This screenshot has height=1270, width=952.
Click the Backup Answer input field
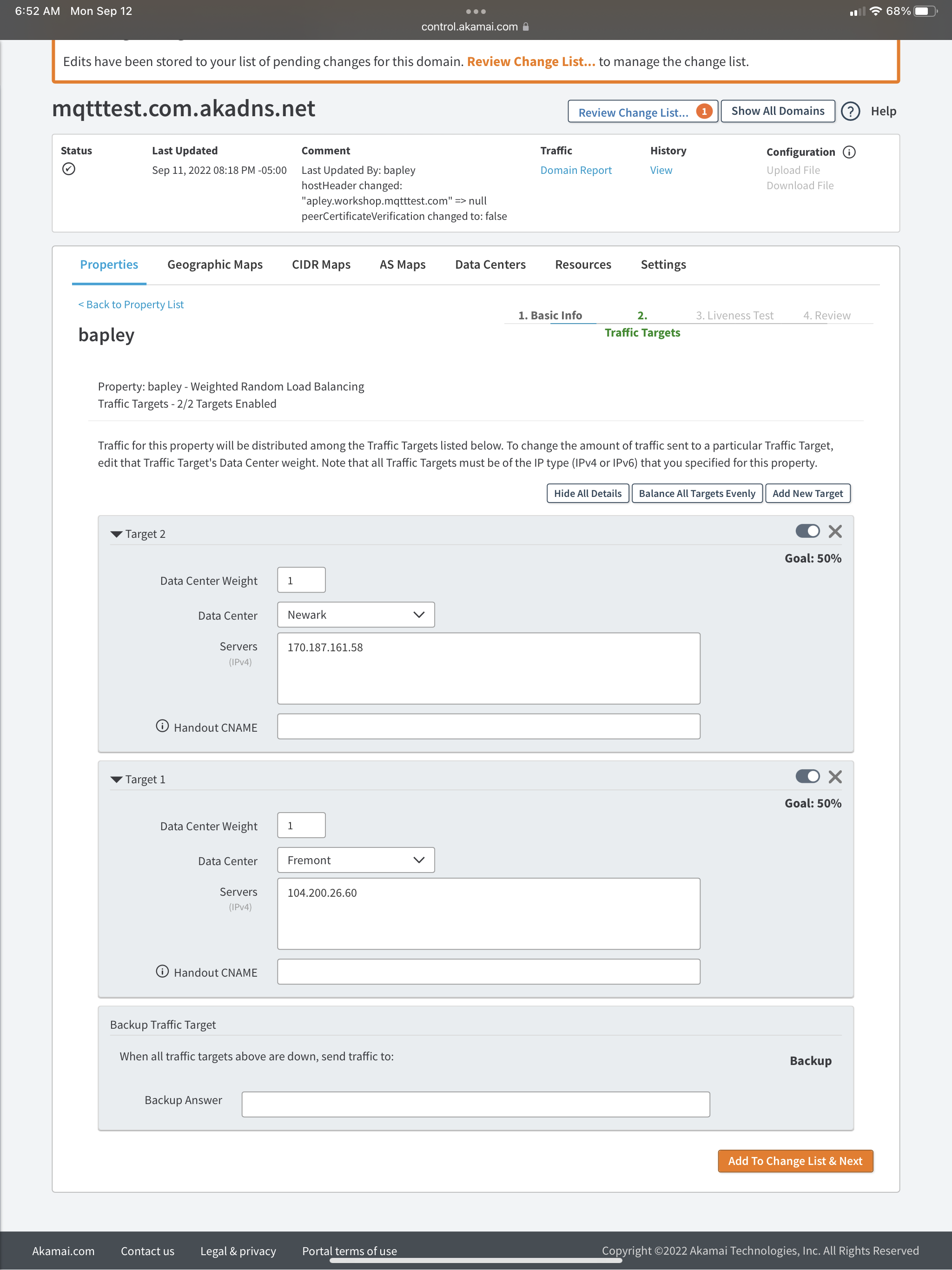coord(476,1105)
